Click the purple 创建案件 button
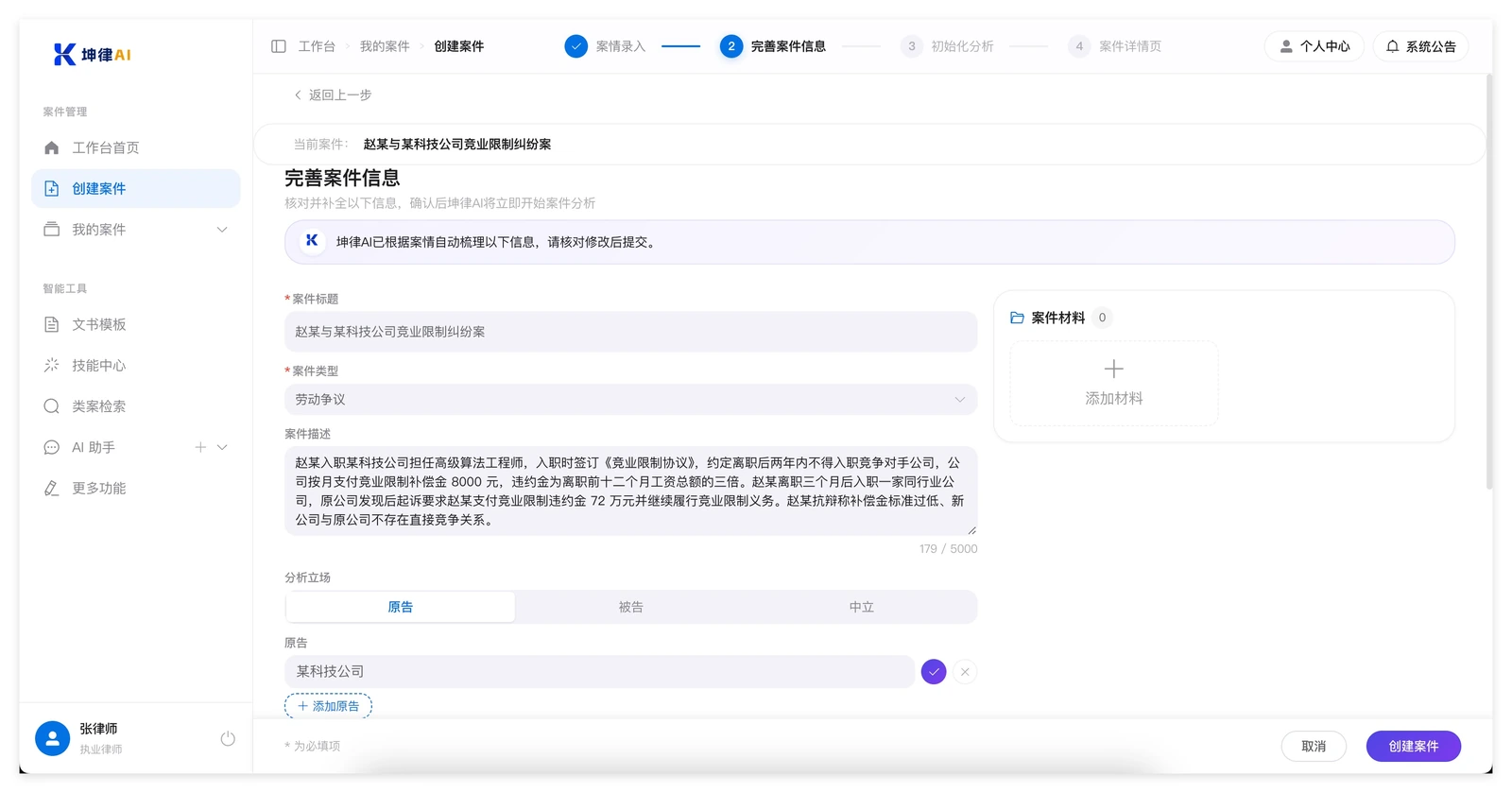This screenshot has width=1512, height=793. [1414, 746]
